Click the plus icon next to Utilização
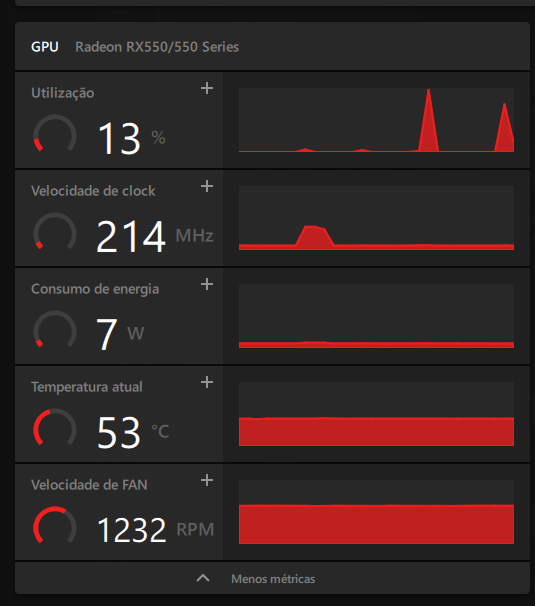 (207, 89)
